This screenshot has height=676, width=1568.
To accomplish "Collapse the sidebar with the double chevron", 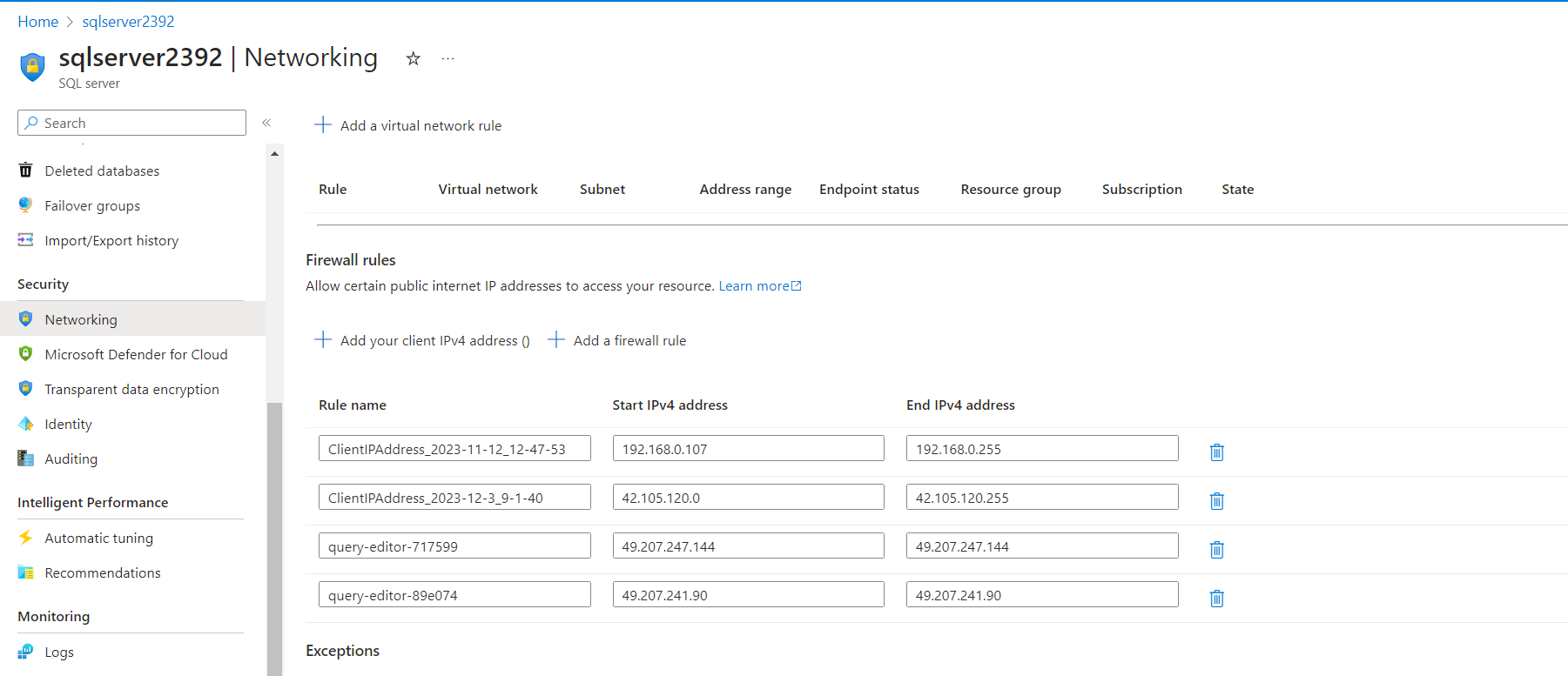I will (266, 123).
